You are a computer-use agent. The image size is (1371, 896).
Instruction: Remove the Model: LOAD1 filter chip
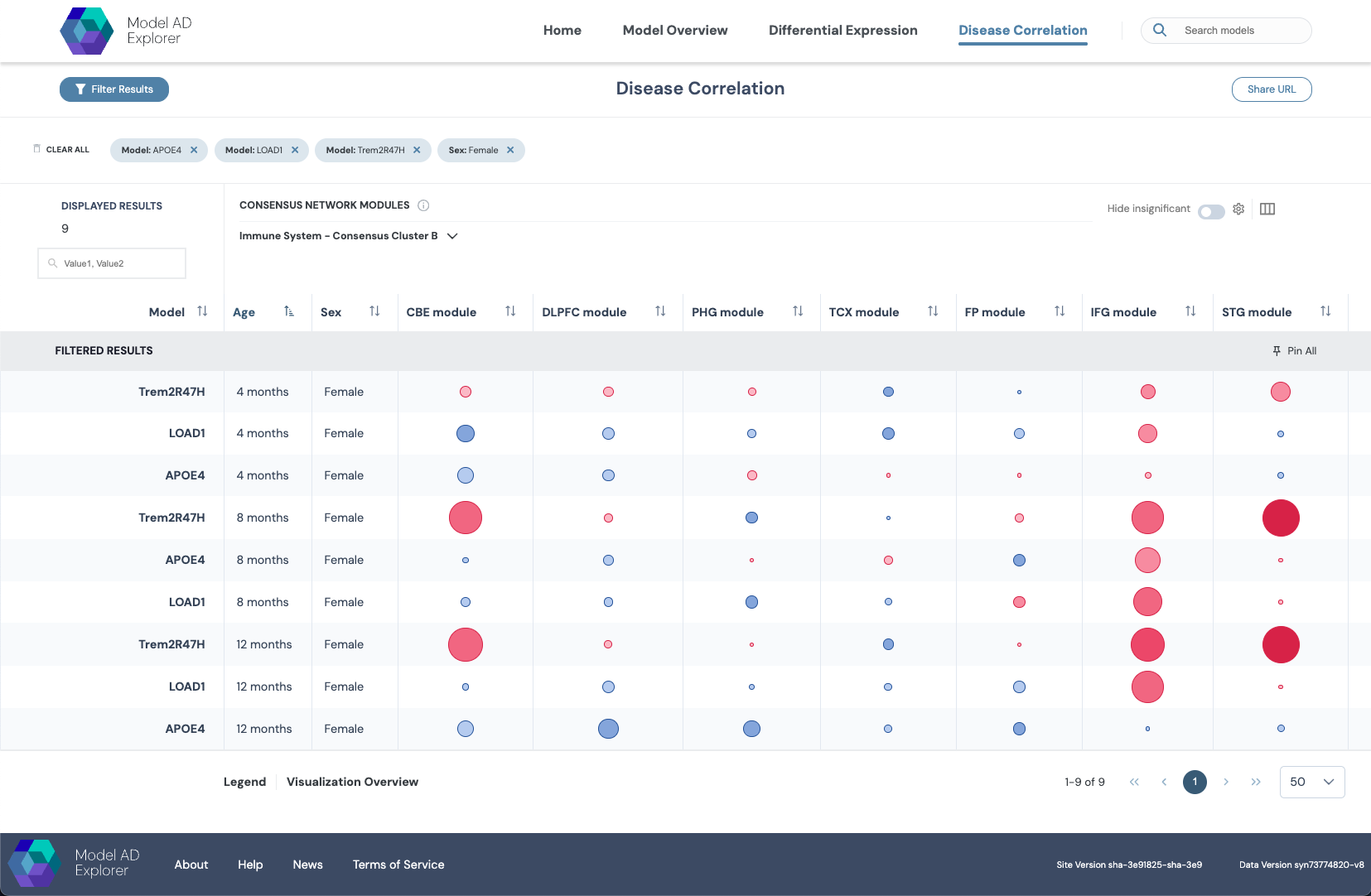(x=295, y=150)
